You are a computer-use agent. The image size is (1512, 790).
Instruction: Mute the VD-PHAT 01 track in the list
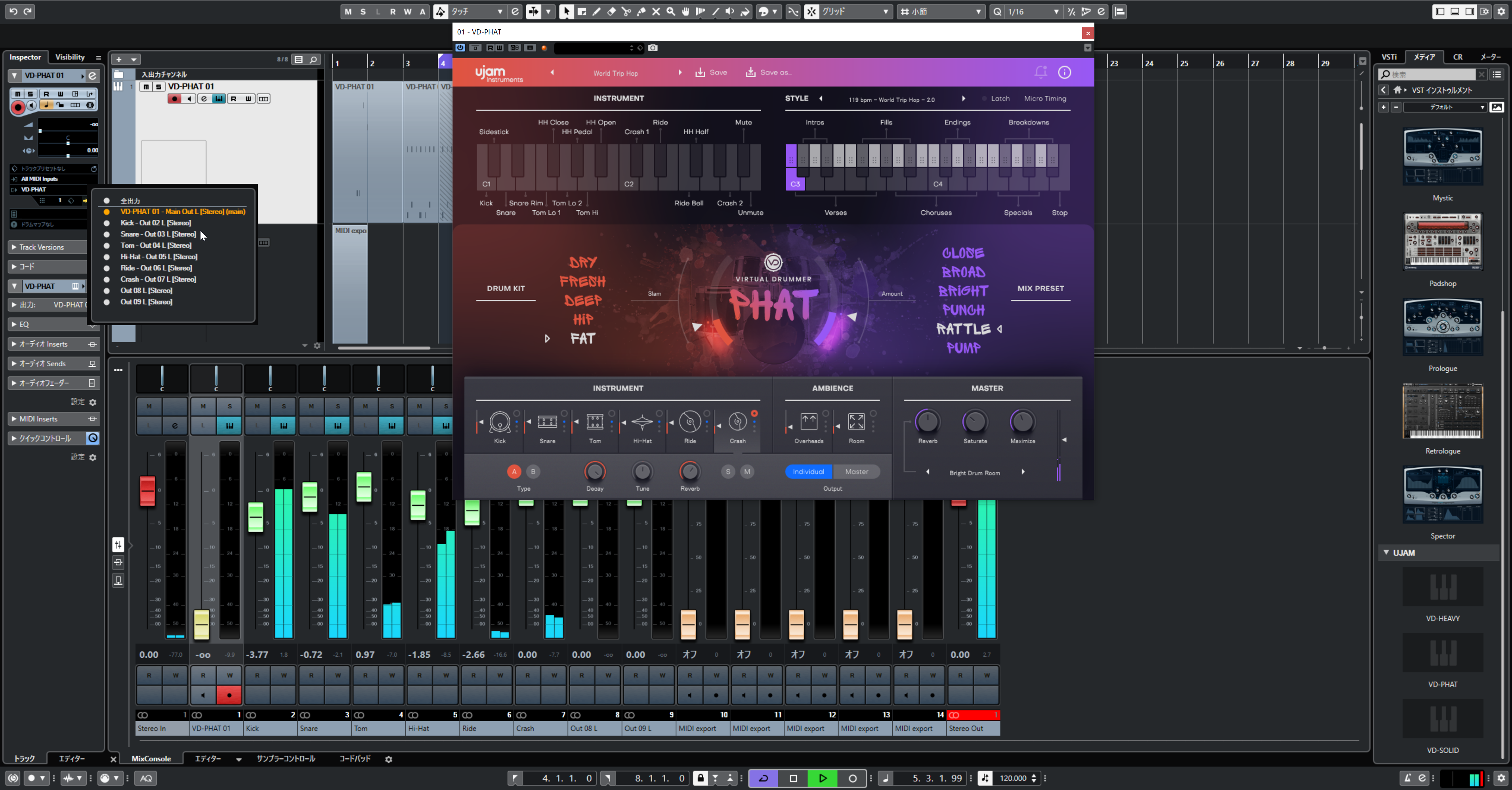tap(145, 86)
